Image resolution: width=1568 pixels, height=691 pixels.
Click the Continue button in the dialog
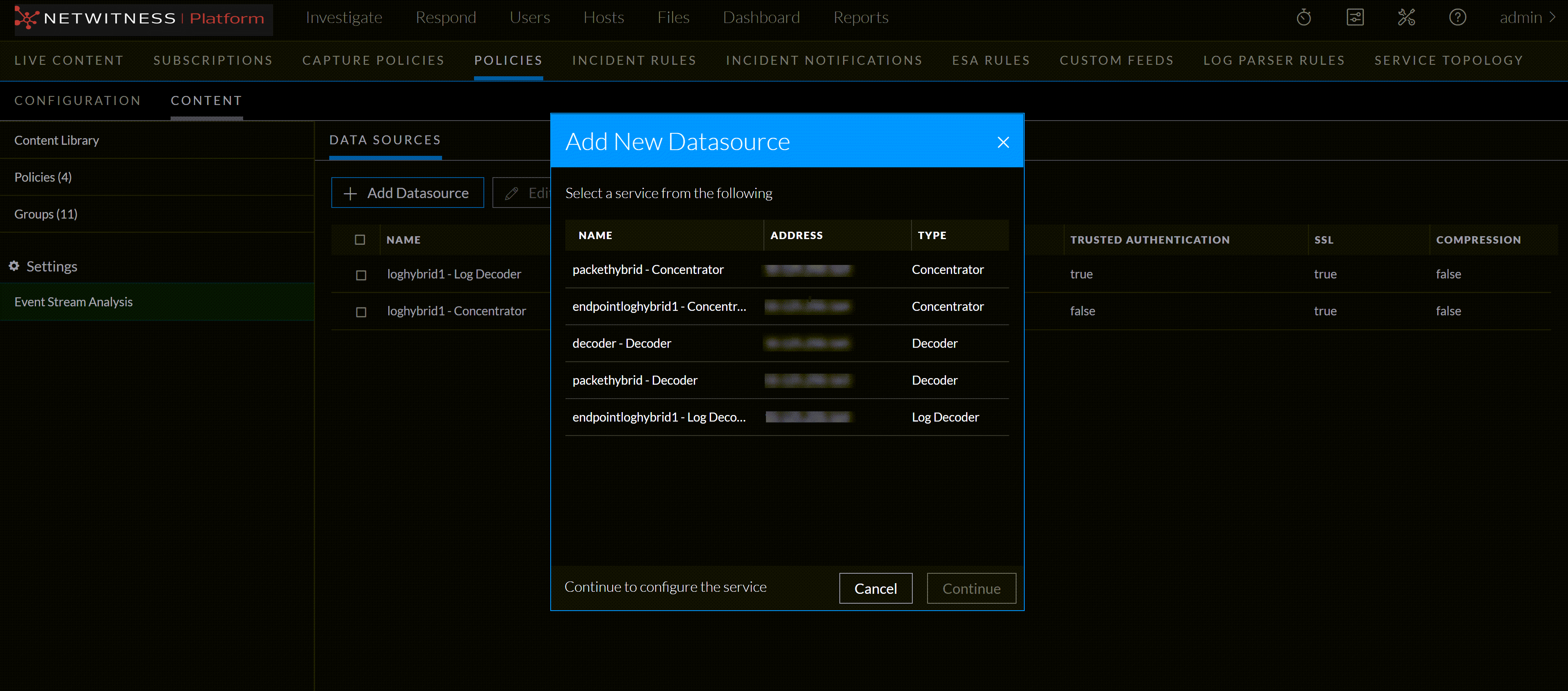971,588
